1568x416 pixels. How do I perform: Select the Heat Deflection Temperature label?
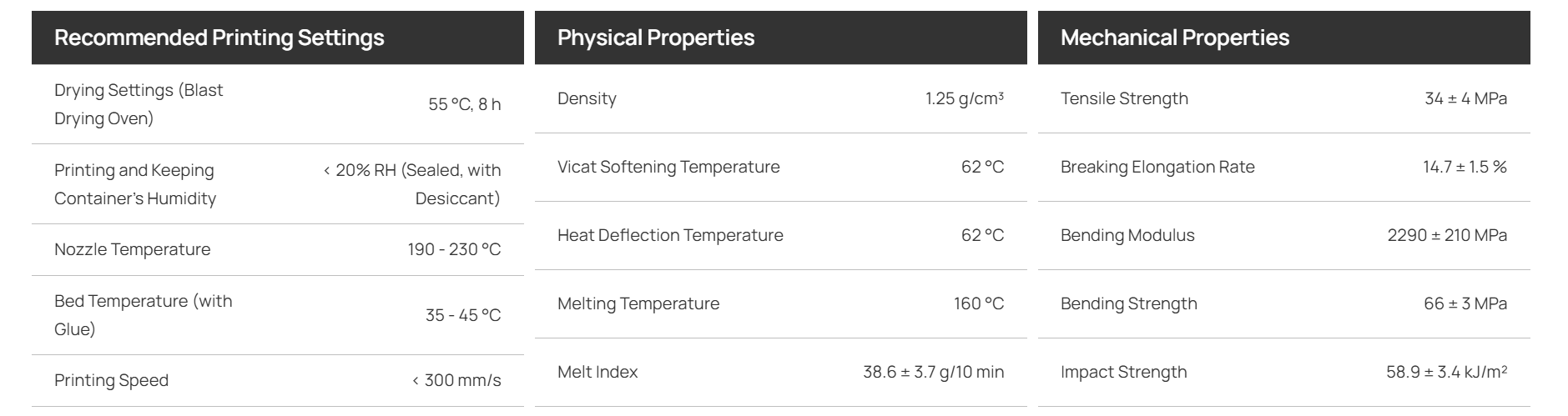click(x=670, y=235)
